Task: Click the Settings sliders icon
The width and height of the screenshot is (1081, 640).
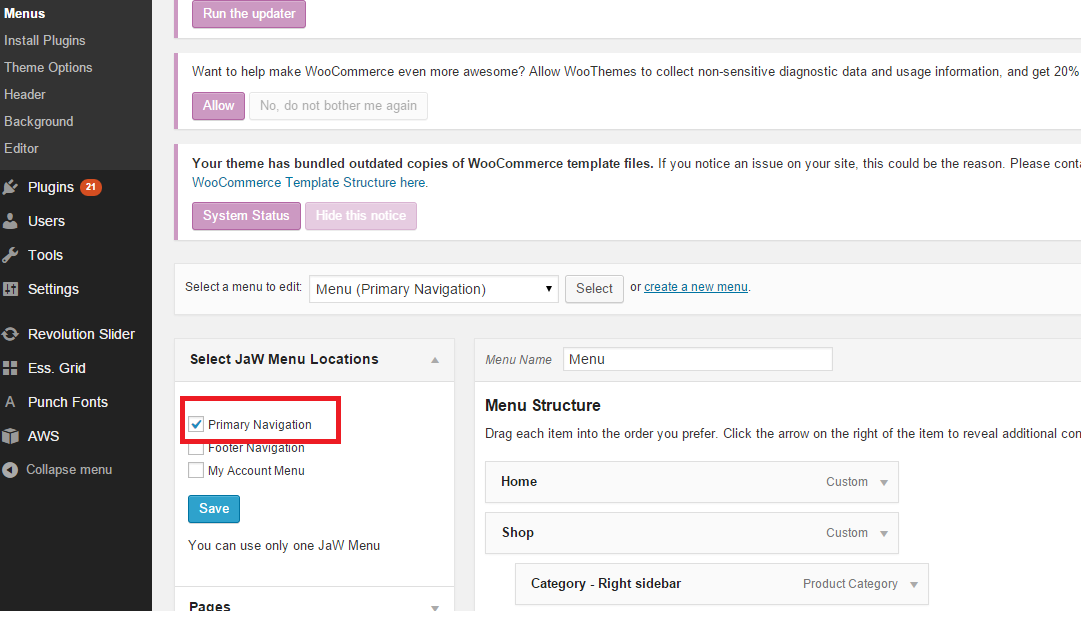Action: click(x=11, y=289)
